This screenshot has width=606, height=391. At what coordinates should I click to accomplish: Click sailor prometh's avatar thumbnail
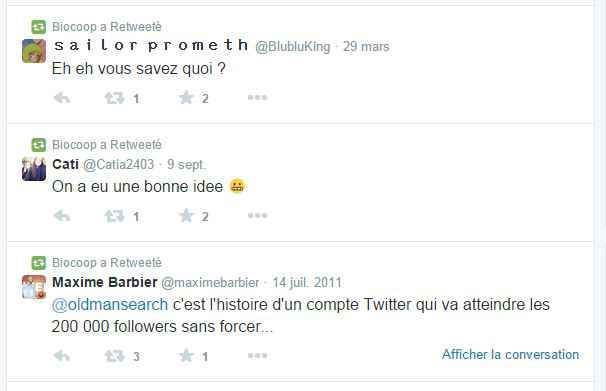(34, 51)
